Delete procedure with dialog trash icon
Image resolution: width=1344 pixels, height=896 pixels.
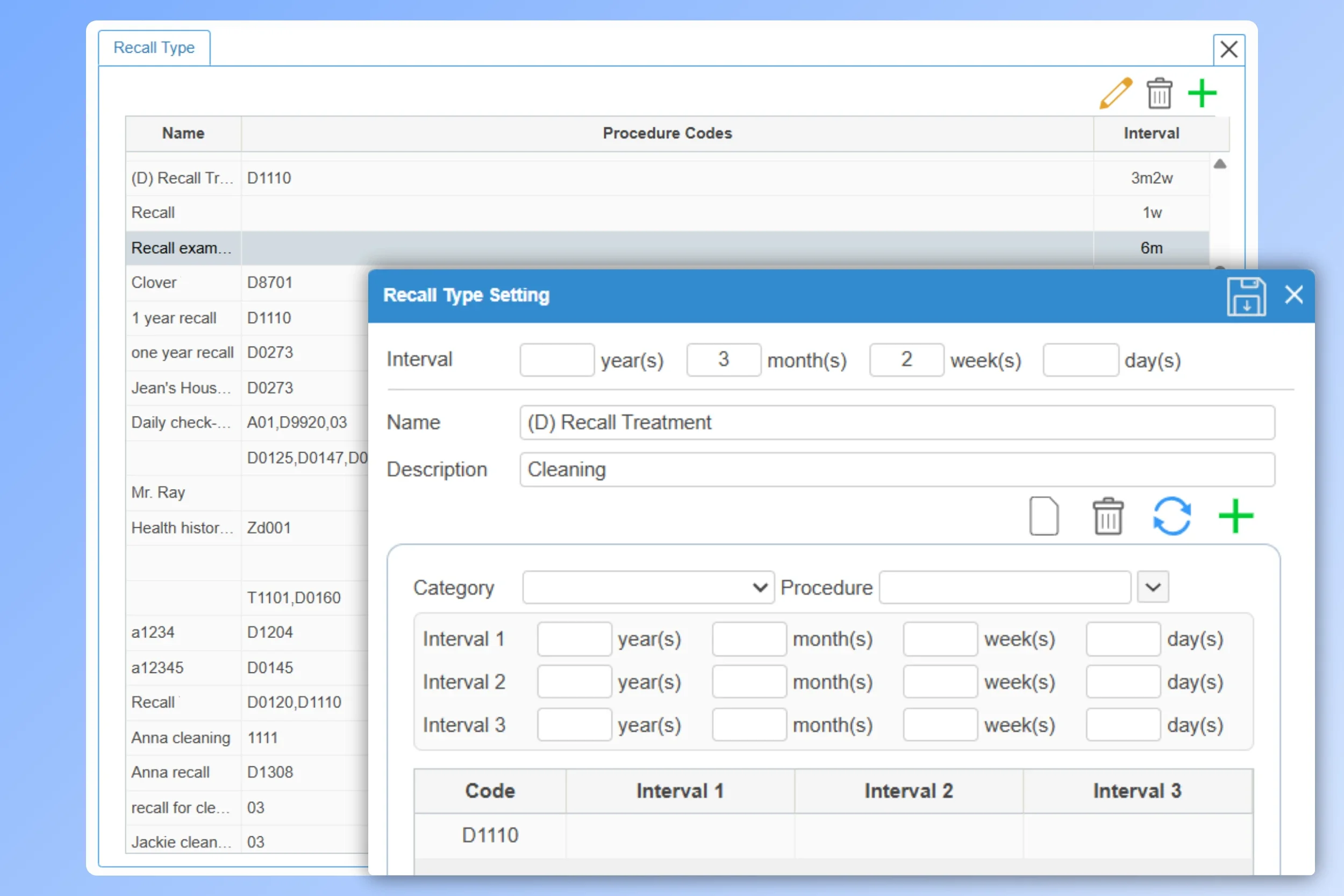click(1107, 516)
